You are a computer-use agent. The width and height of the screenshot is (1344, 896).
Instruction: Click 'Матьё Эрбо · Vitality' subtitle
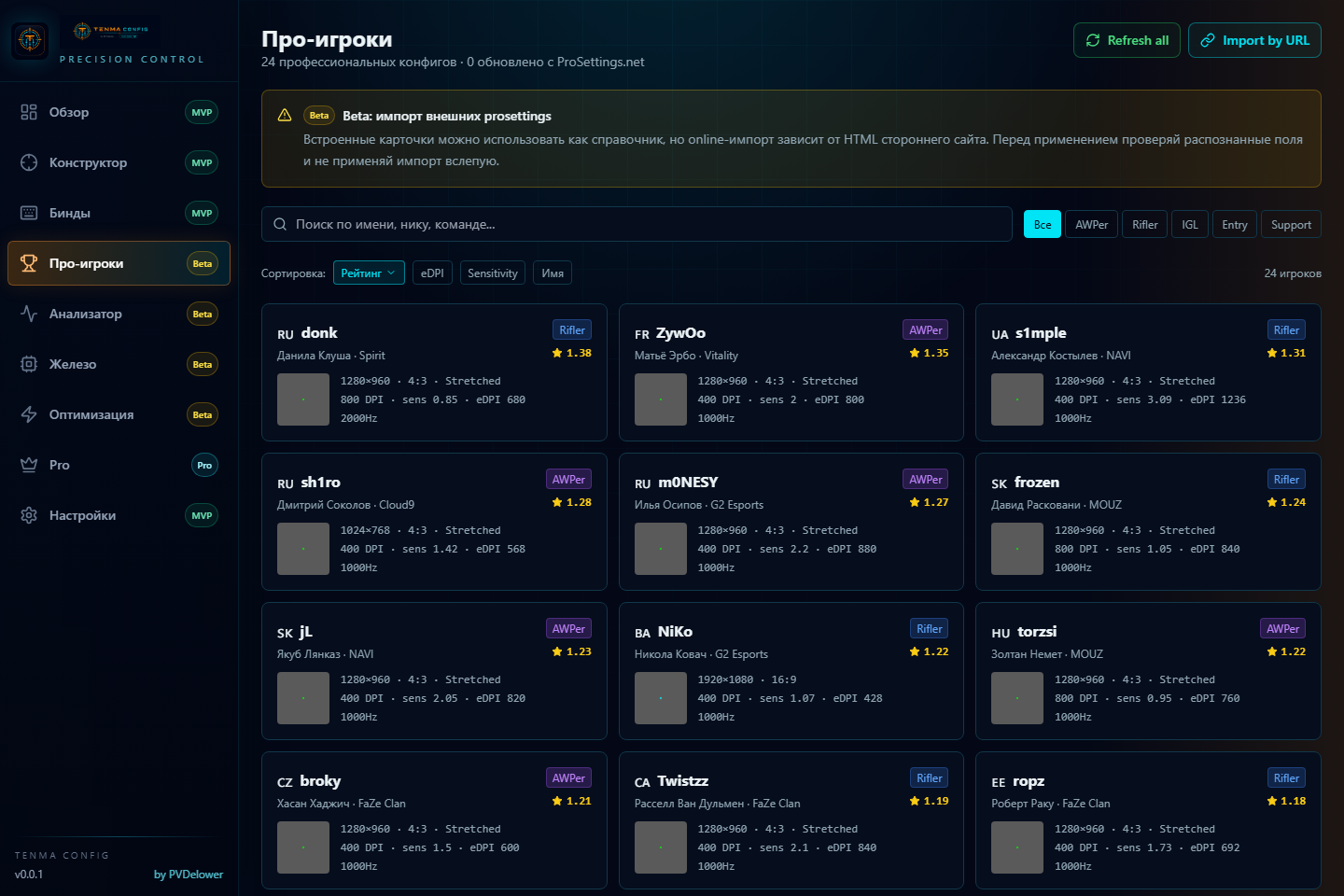point(686,356)
